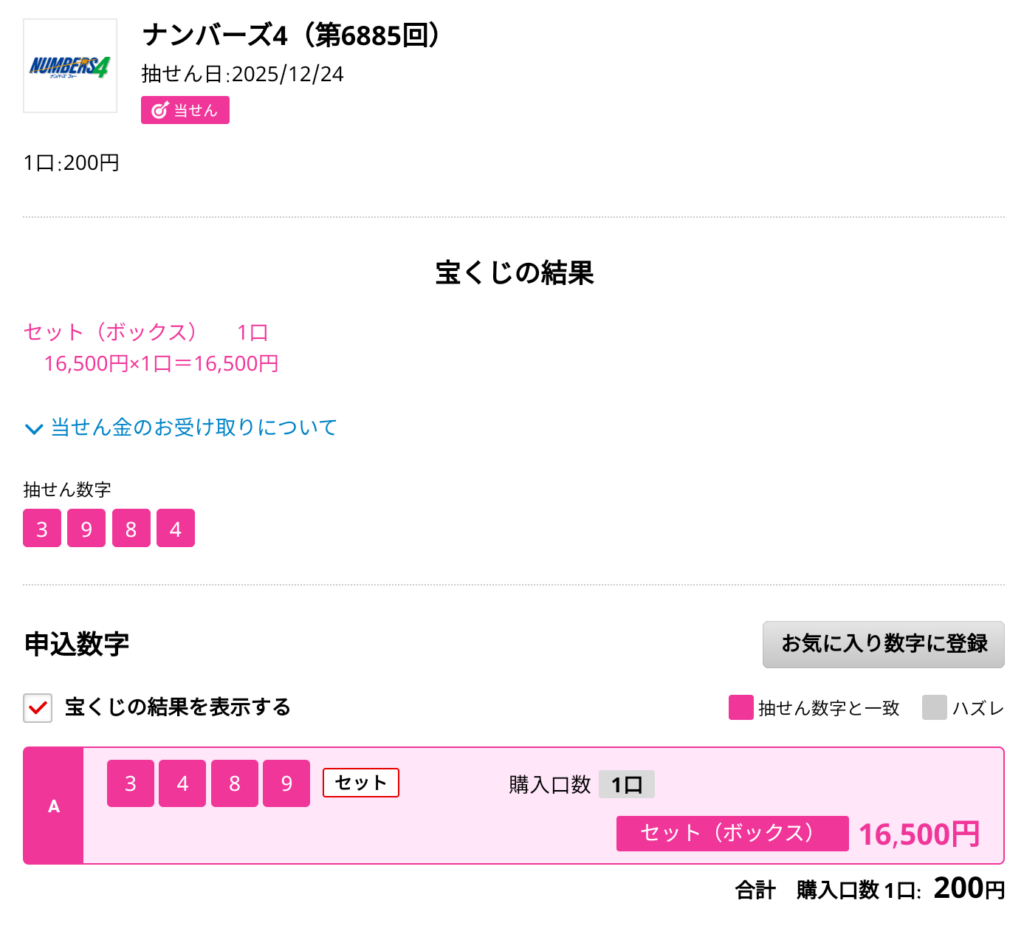The image size is (1024, 937).
Task: Click drawn number 9 tile
Action: (x=86, y=528)
